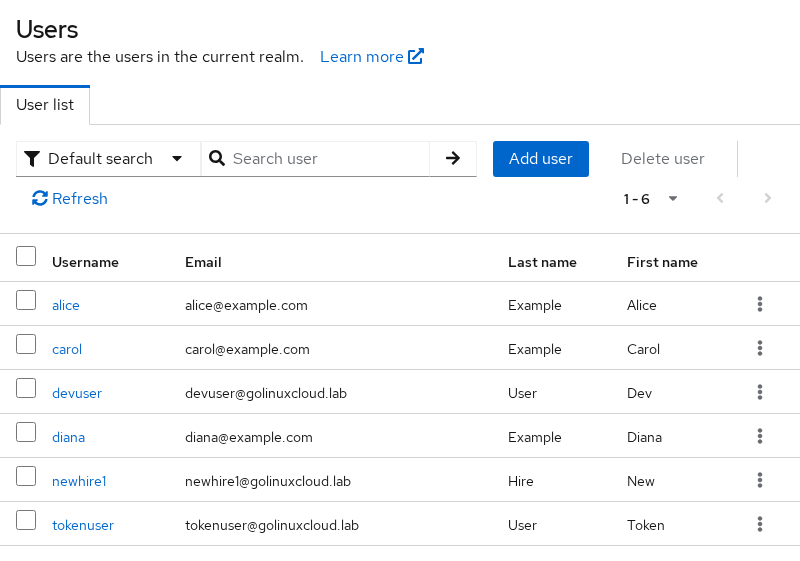Select the checkbox for newhire1
The image size is (800, 561).
pos(26,475)
